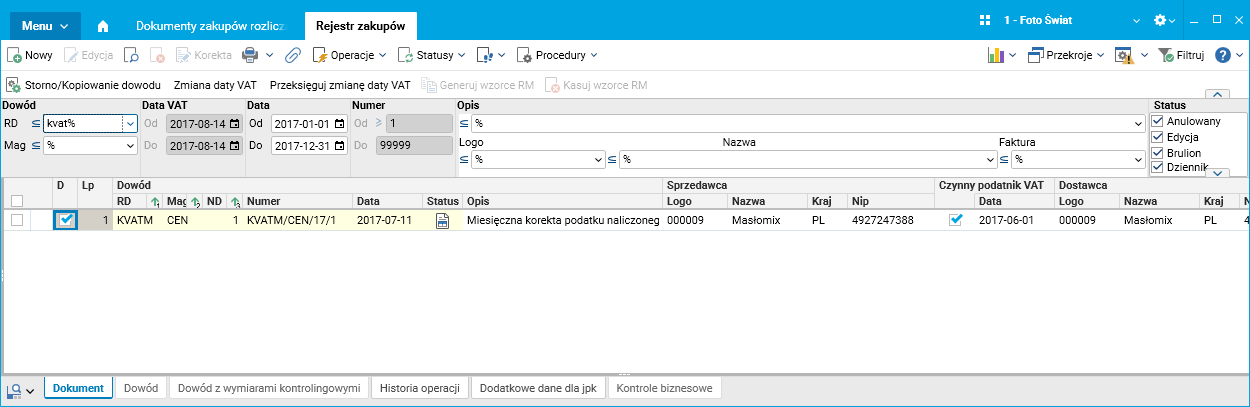The width and height of the screenshot is (1250, 407).
Task: Expand the Opis filter dropdown
Action: [x=1139, y=124]
